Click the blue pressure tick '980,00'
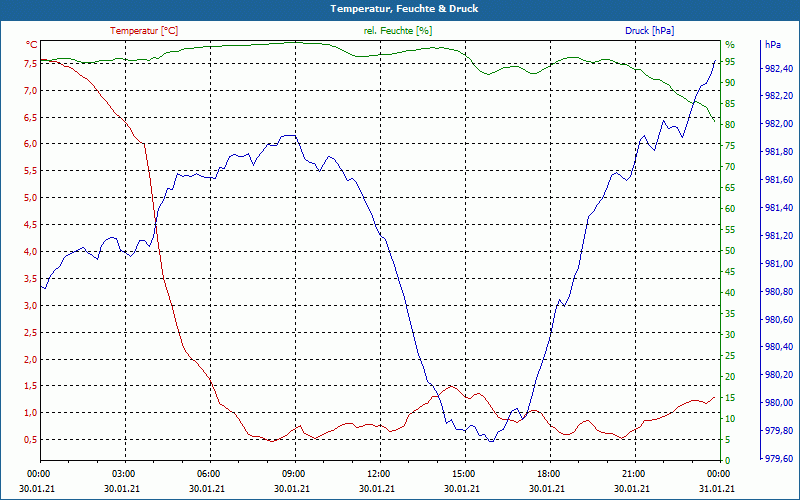This screenshot has height=500, width=800. [779, 403]
